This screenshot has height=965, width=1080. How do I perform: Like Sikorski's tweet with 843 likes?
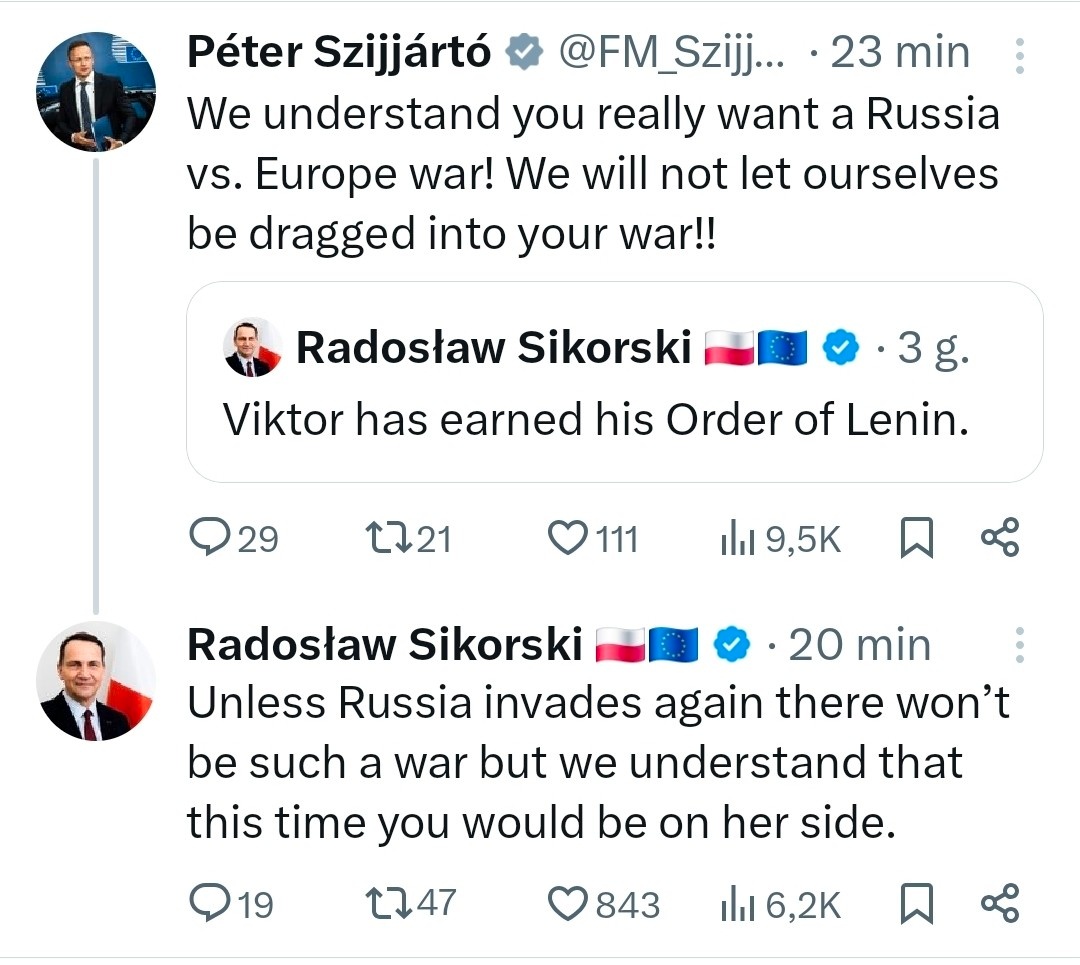point(568,904)
